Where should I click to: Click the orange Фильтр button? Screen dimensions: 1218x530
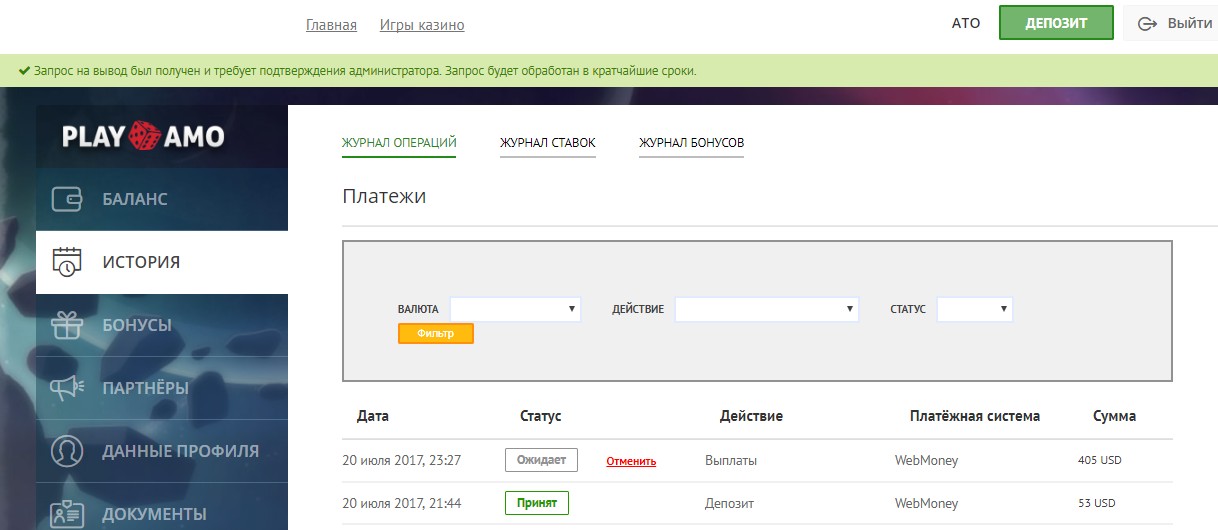(x=436, y=334)
